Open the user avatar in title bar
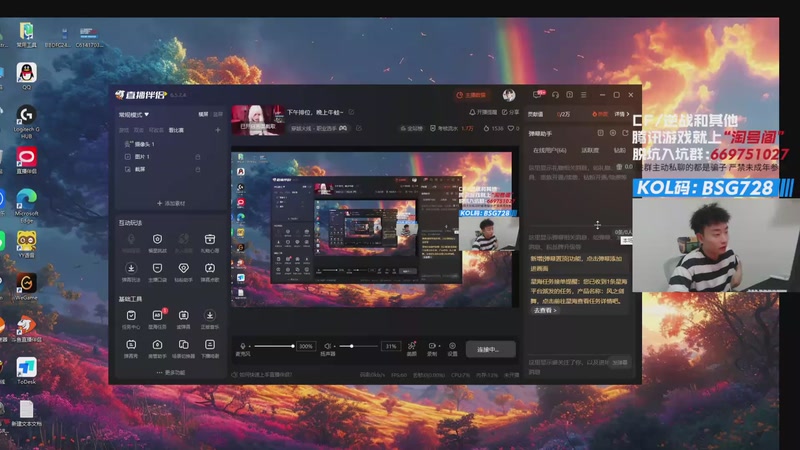The height and width of the screenshot is (450, 800). (509, 95)
